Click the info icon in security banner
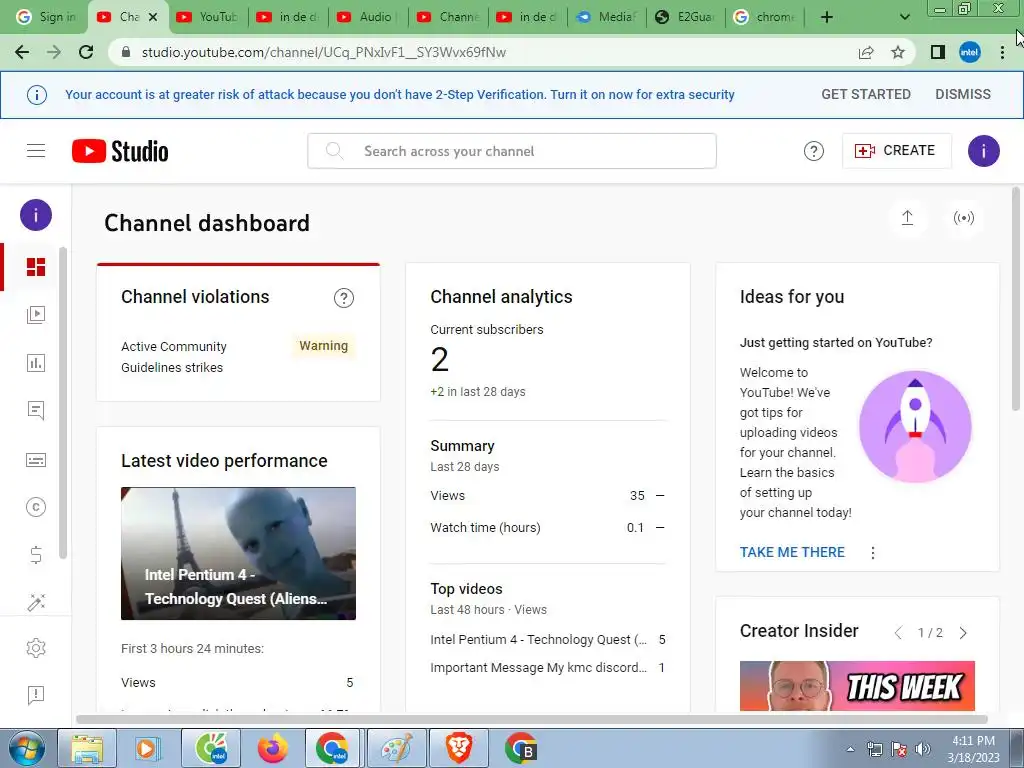Screen dimensions: 1024x768 click(37, 95)
